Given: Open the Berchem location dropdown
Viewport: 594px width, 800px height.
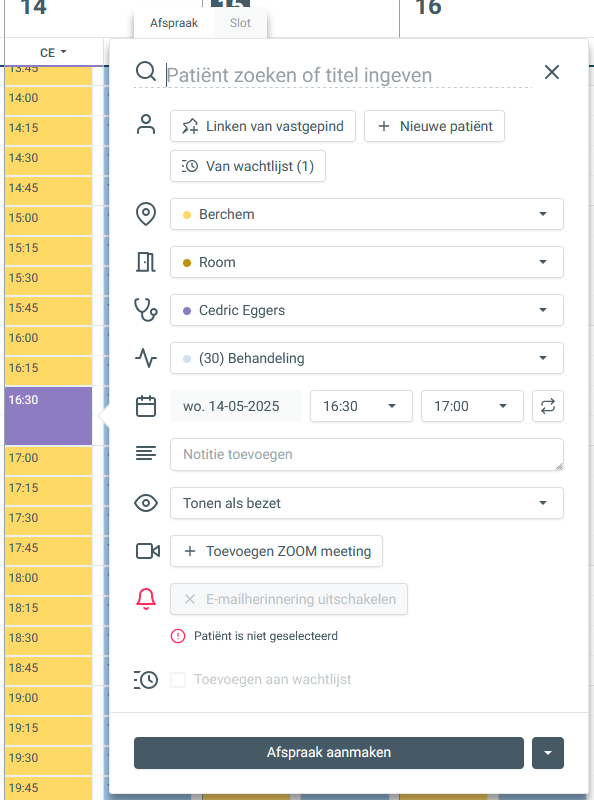Looking at the screenshot, I should pos(367,214).
